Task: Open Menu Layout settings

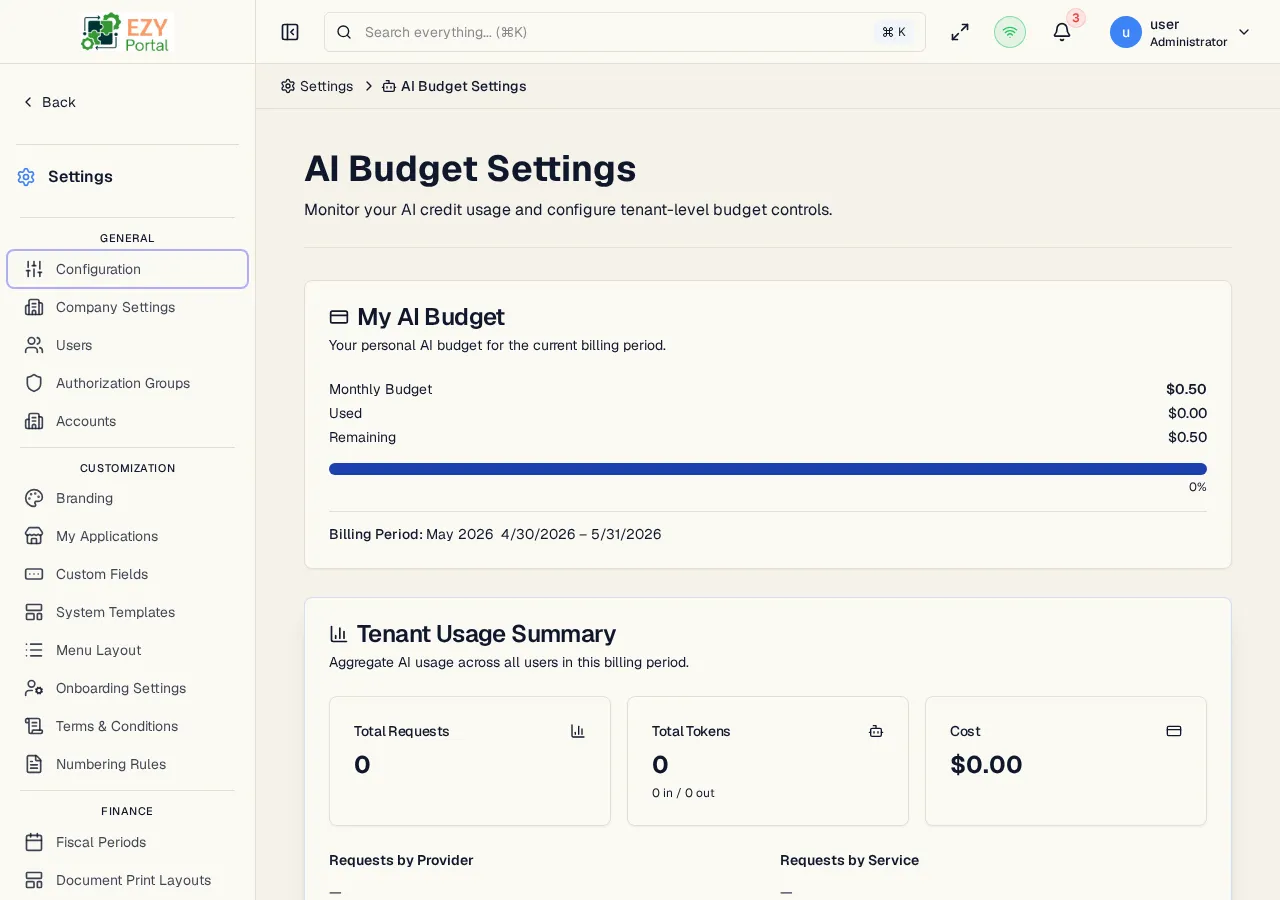Action: [x=127, y=650]
